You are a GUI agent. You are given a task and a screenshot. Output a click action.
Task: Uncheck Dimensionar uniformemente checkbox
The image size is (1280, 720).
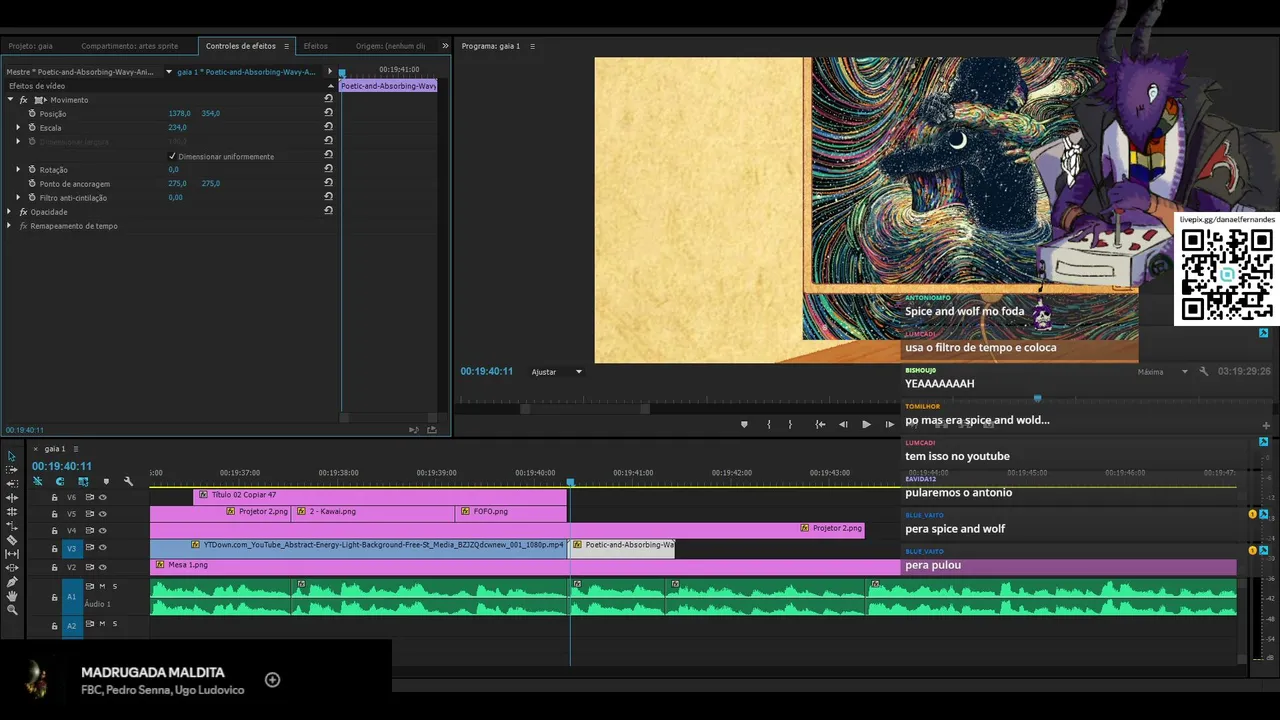tap(172, 156)
